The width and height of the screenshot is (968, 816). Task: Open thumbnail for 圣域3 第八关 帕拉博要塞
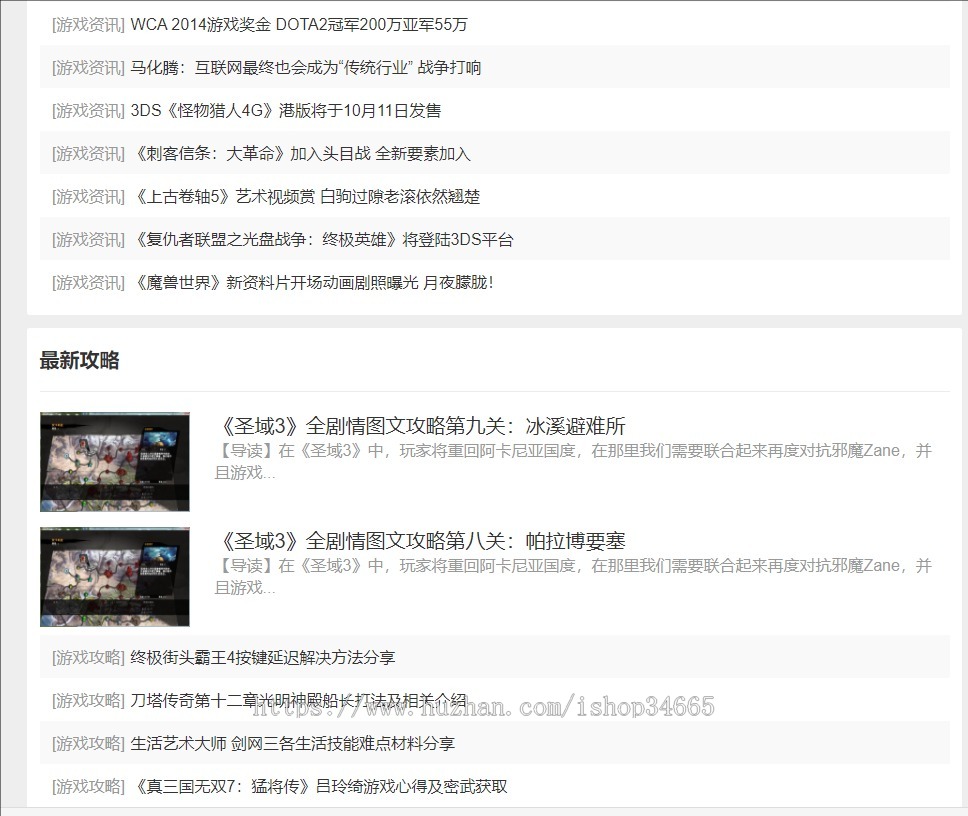click(115, 577)
